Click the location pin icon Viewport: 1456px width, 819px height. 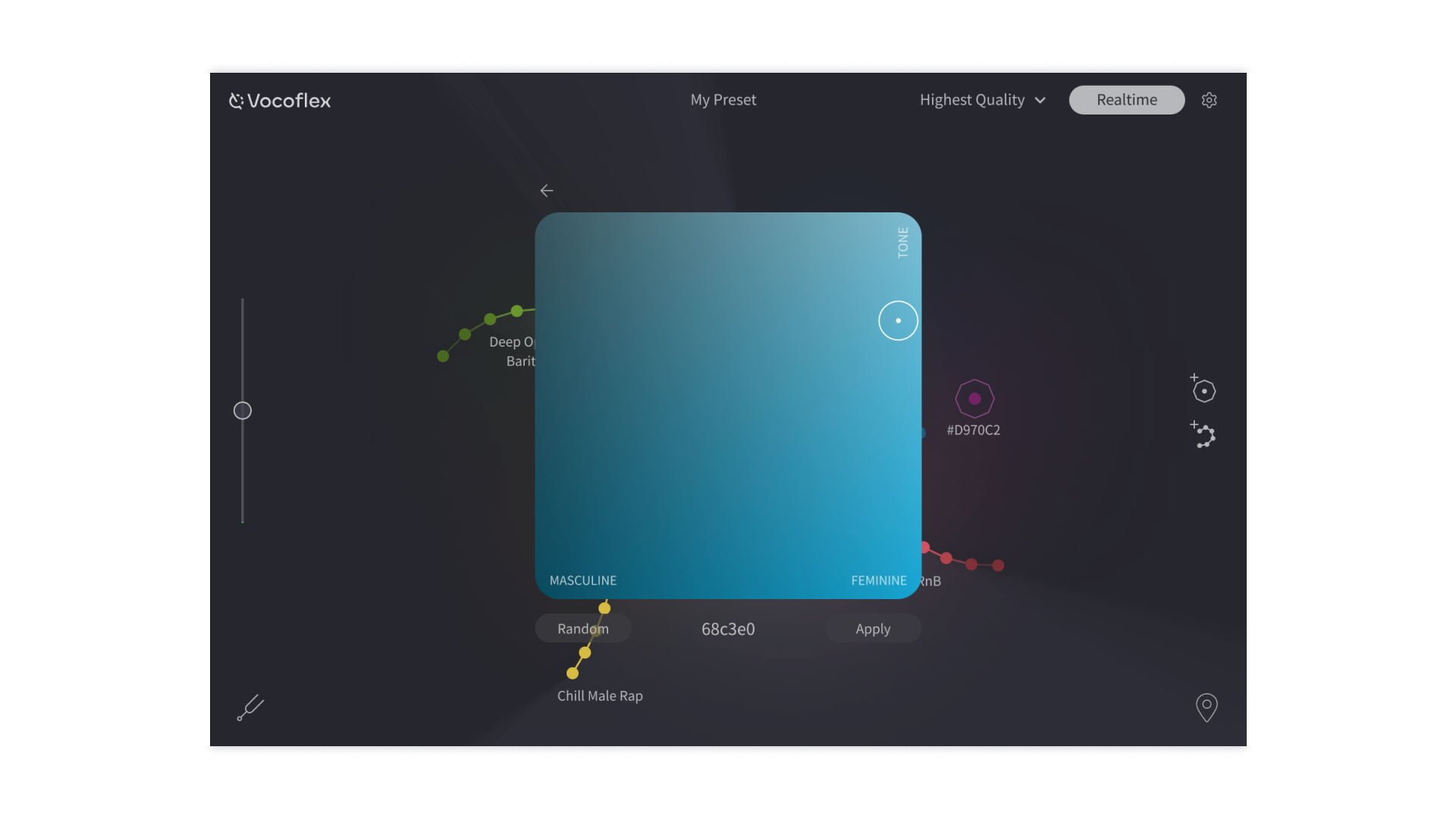click(x=1207, y=707)
